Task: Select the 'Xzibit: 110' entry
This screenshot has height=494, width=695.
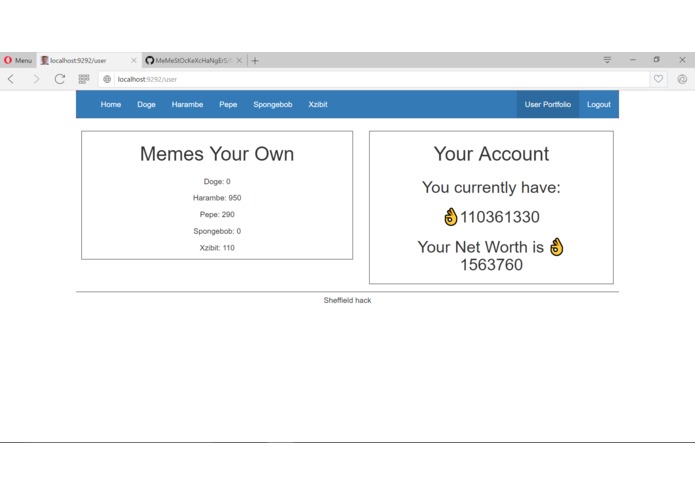Action: coord(217,248)
